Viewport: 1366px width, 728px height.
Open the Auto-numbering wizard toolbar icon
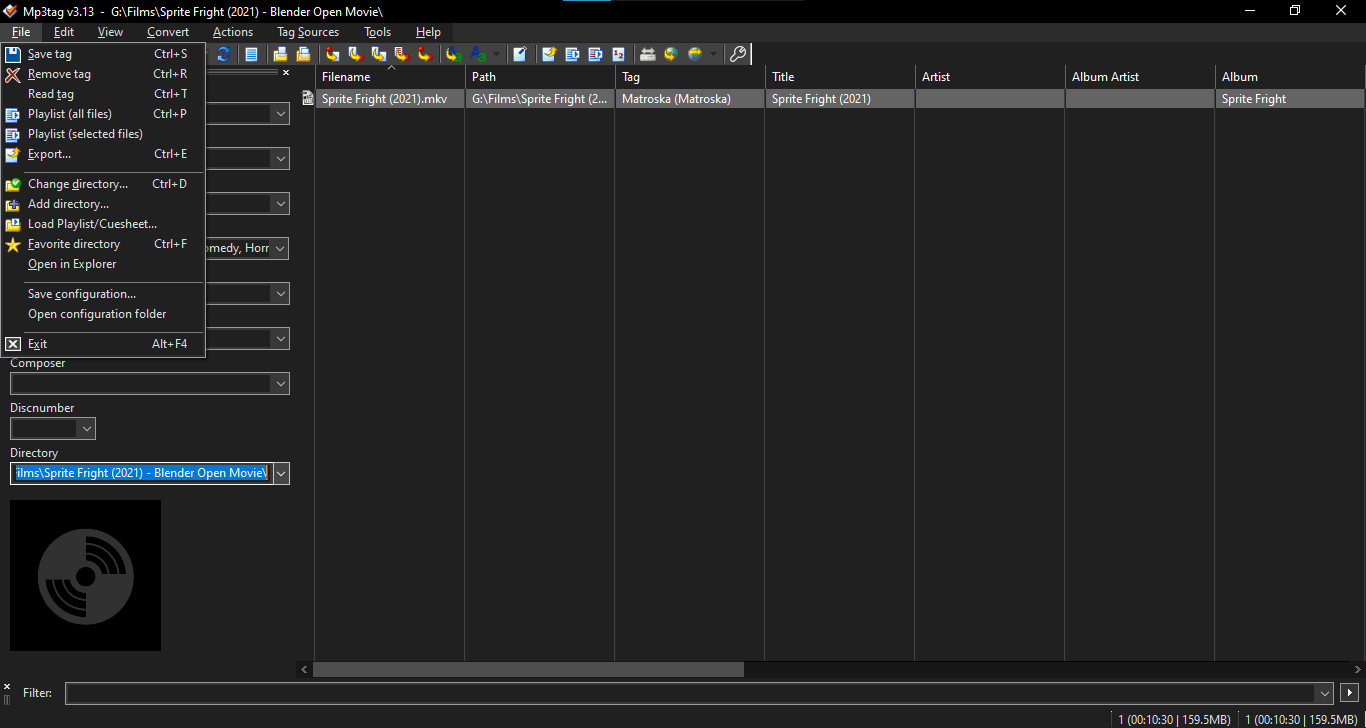tap(618, 54)
